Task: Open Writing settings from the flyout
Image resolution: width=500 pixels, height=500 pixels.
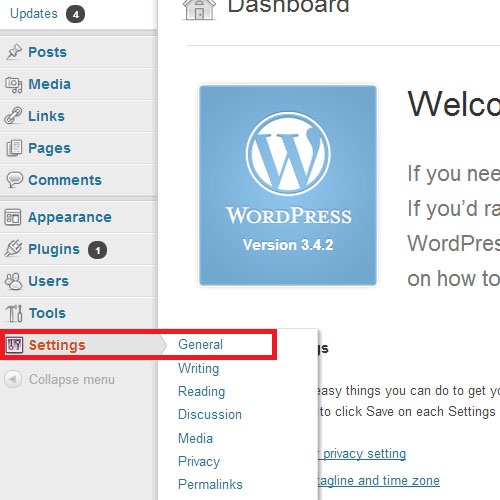Action: (x=199, y=368)
